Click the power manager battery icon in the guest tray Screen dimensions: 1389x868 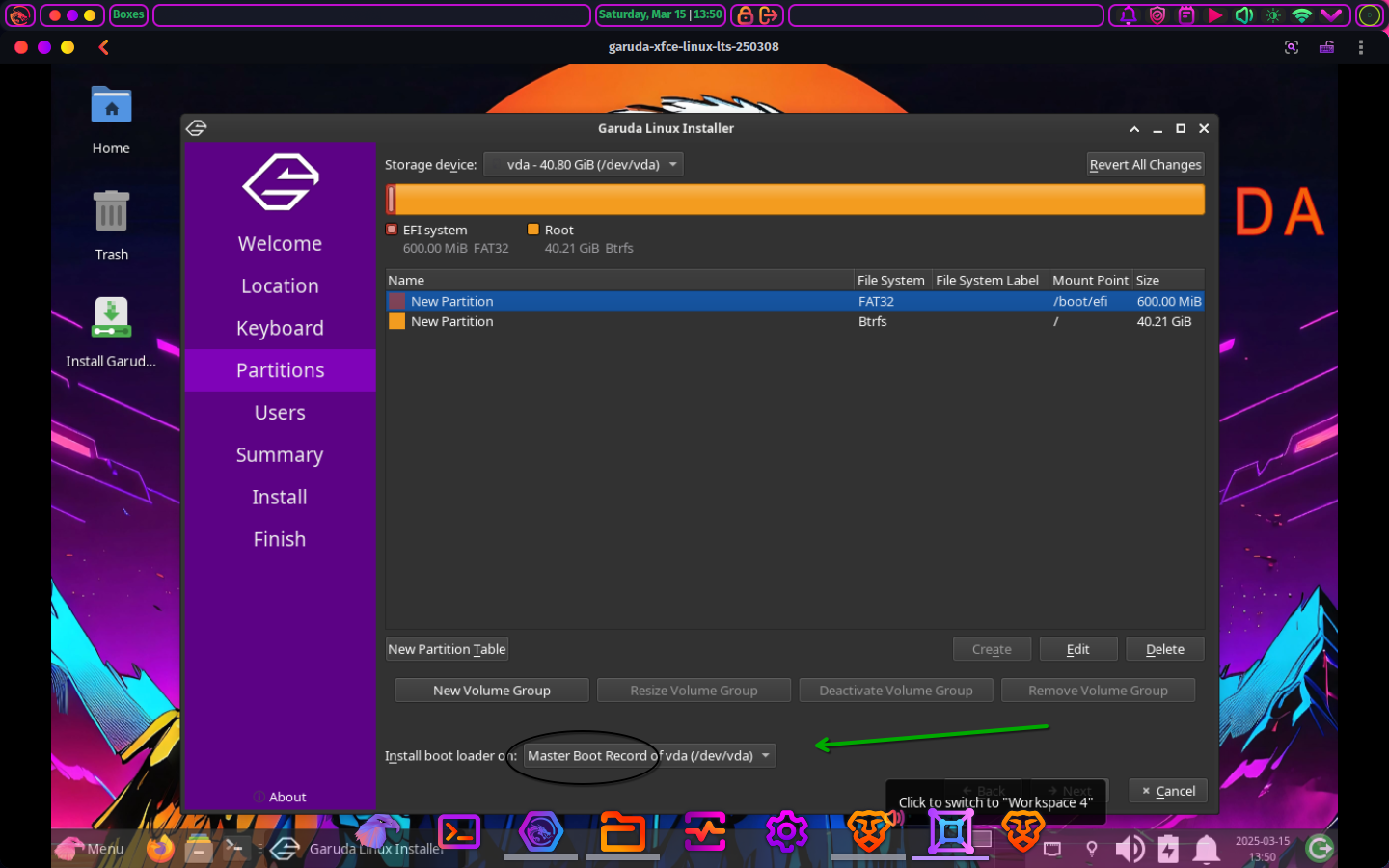(1168, 848)
